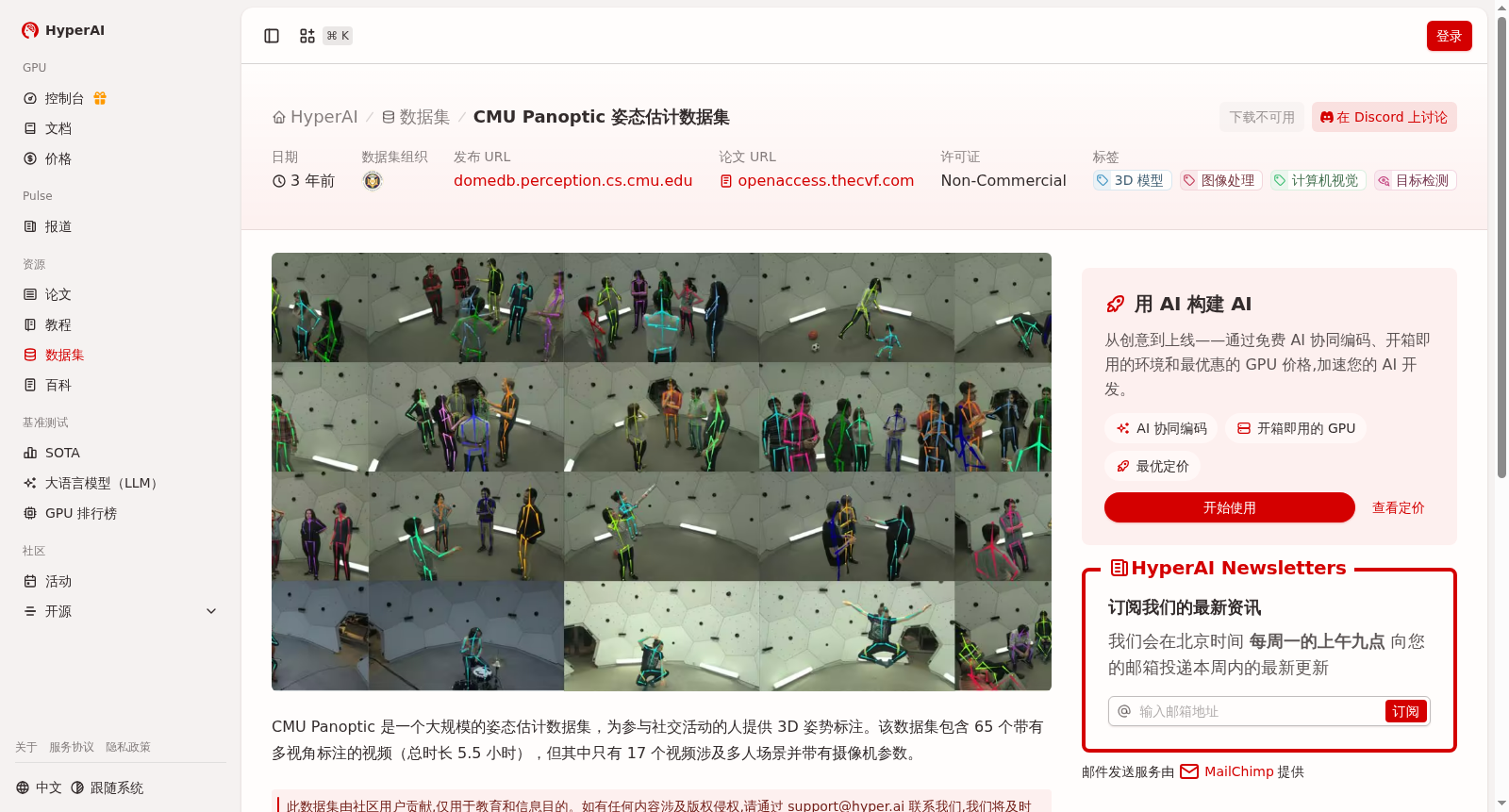Open 价格 in the sidebar
Screen dimensions: 1509x812
point(58,158)
